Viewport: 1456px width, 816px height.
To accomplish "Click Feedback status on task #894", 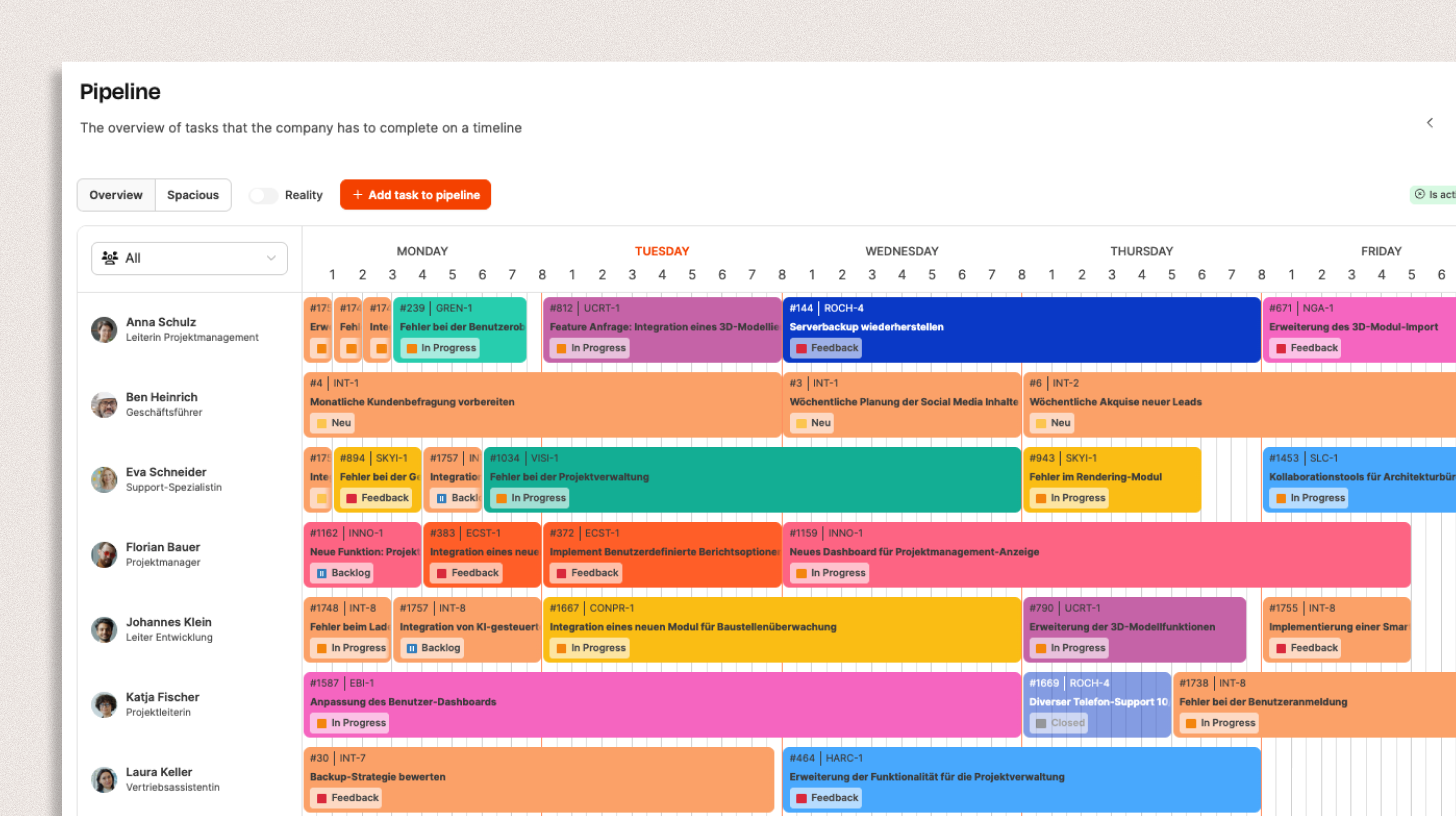I will coord(376,498).
